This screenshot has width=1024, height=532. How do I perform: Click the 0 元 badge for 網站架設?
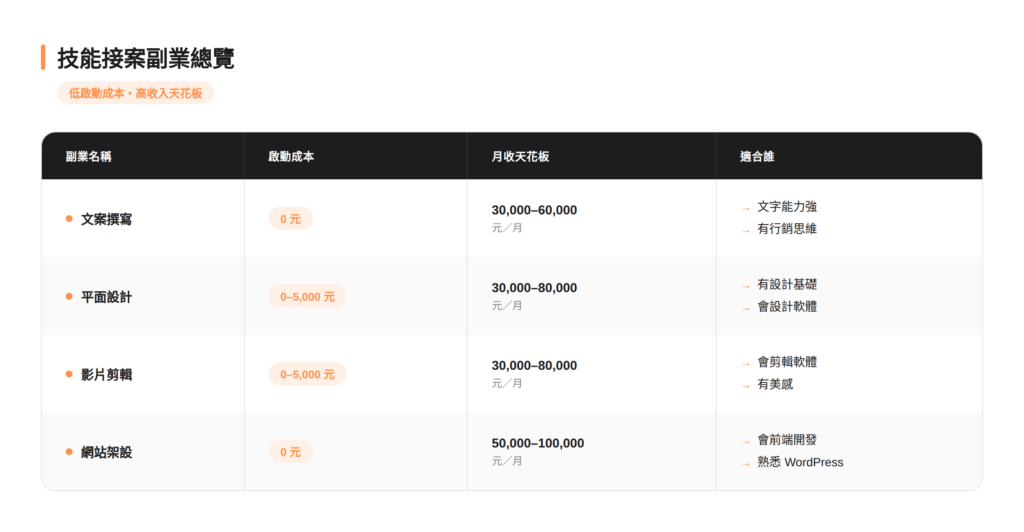[290, 452]
